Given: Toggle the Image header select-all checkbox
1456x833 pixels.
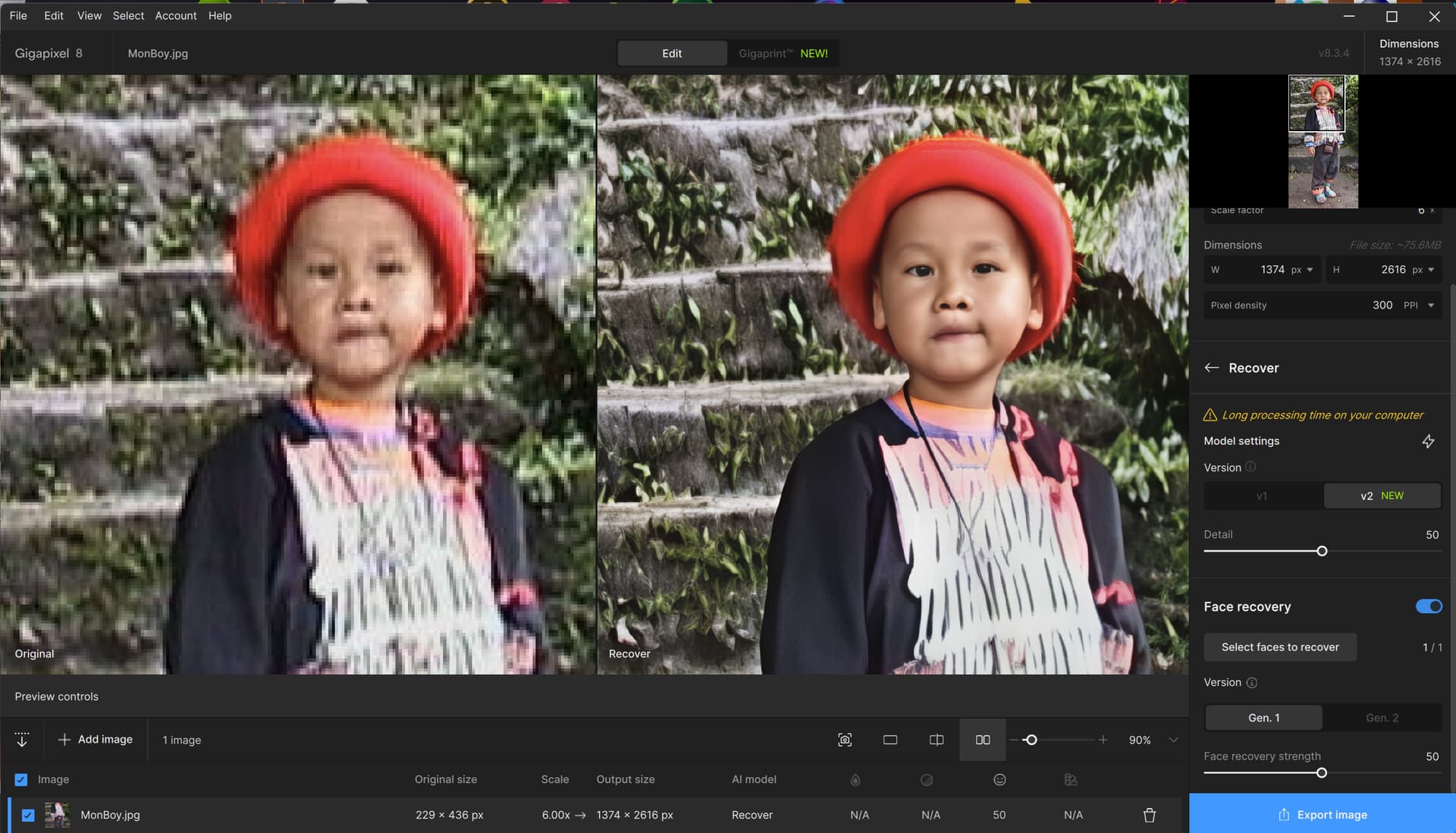Looking at the screenshot, I should point(21,780).
